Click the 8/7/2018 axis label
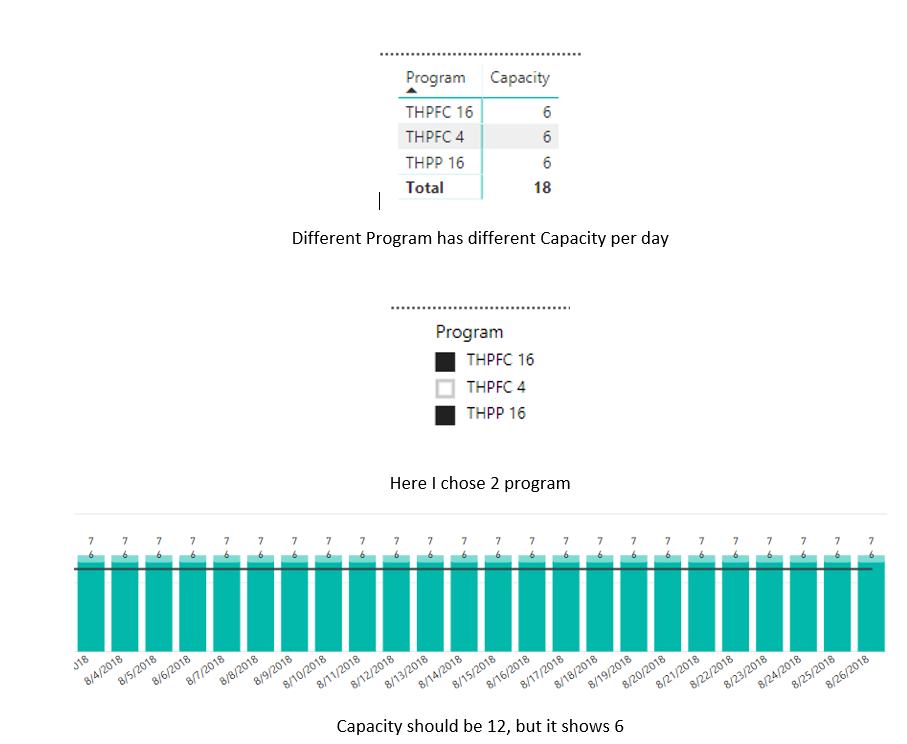 205,671
